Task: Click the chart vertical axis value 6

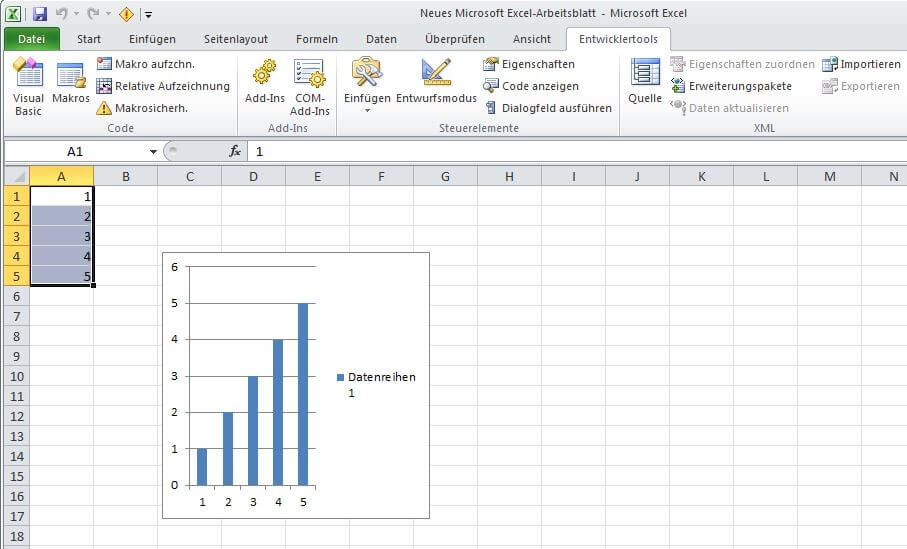Action: click(x=174, y=267)
